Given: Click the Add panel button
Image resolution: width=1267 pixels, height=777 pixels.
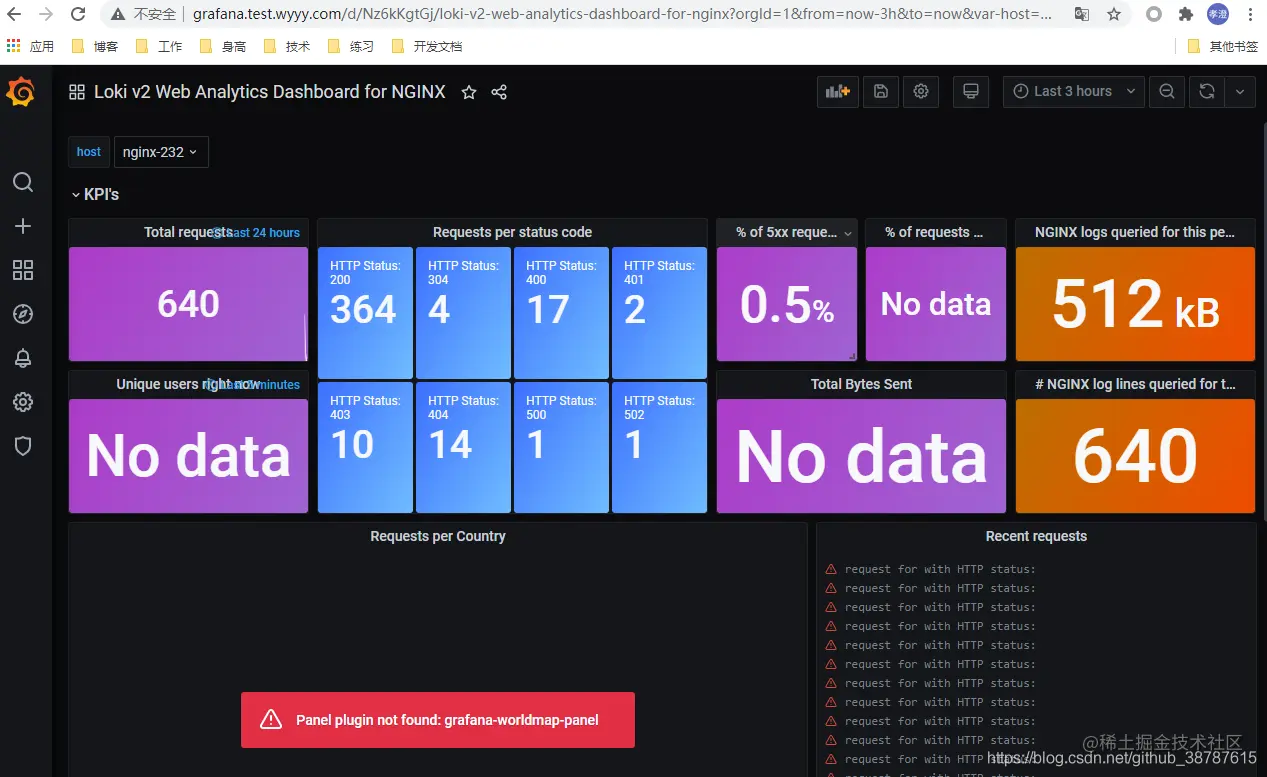Looking at the screenshot, I should pyautogui.click(x=838, y=92).
